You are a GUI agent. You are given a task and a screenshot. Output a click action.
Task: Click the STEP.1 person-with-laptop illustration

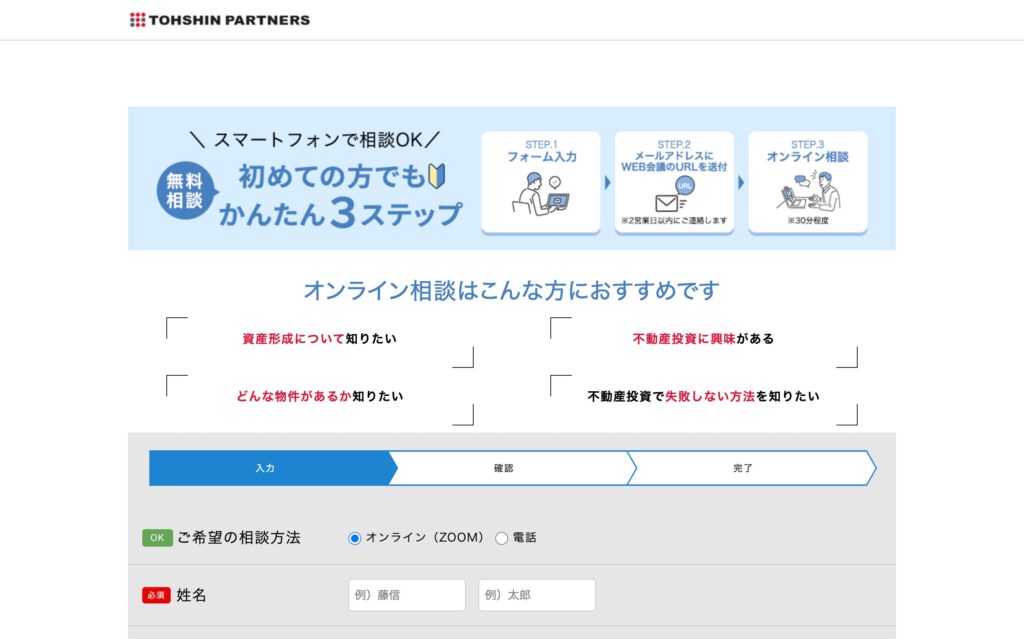coord(540,193)
